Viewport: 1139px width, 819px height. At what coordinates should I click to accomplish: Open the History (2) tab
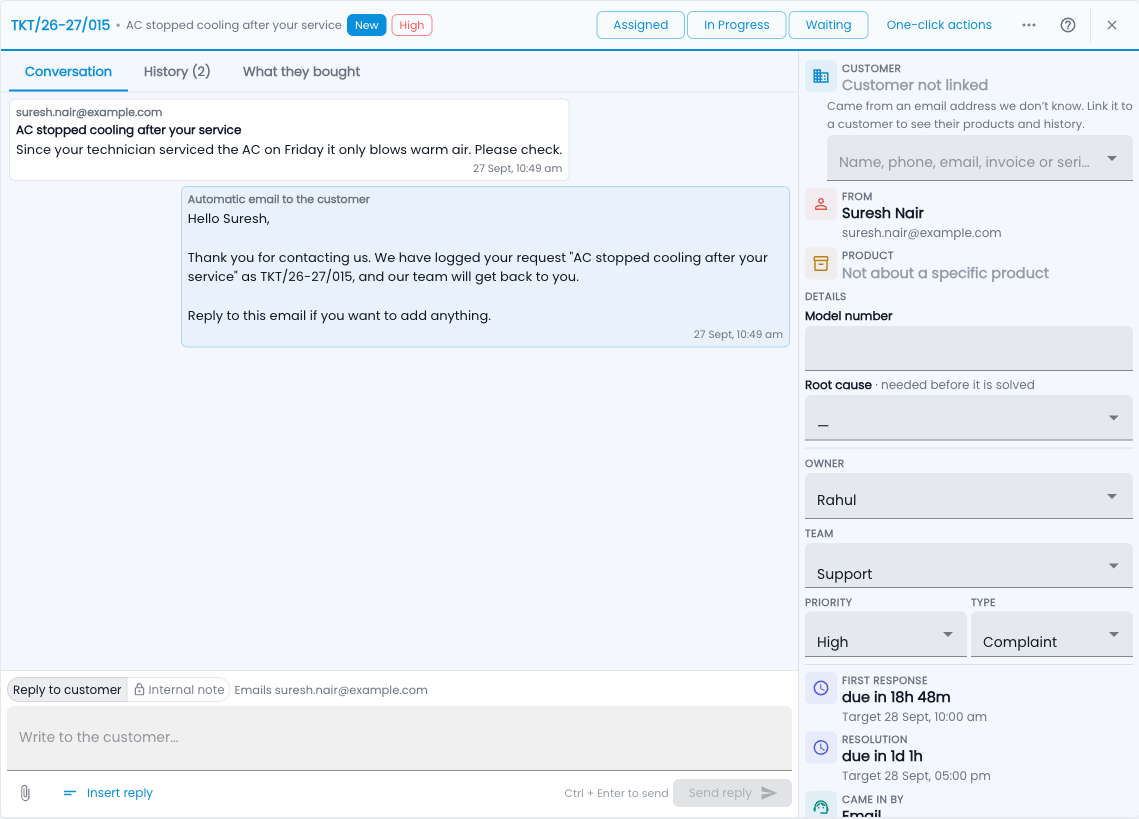(x=177, y=71)
